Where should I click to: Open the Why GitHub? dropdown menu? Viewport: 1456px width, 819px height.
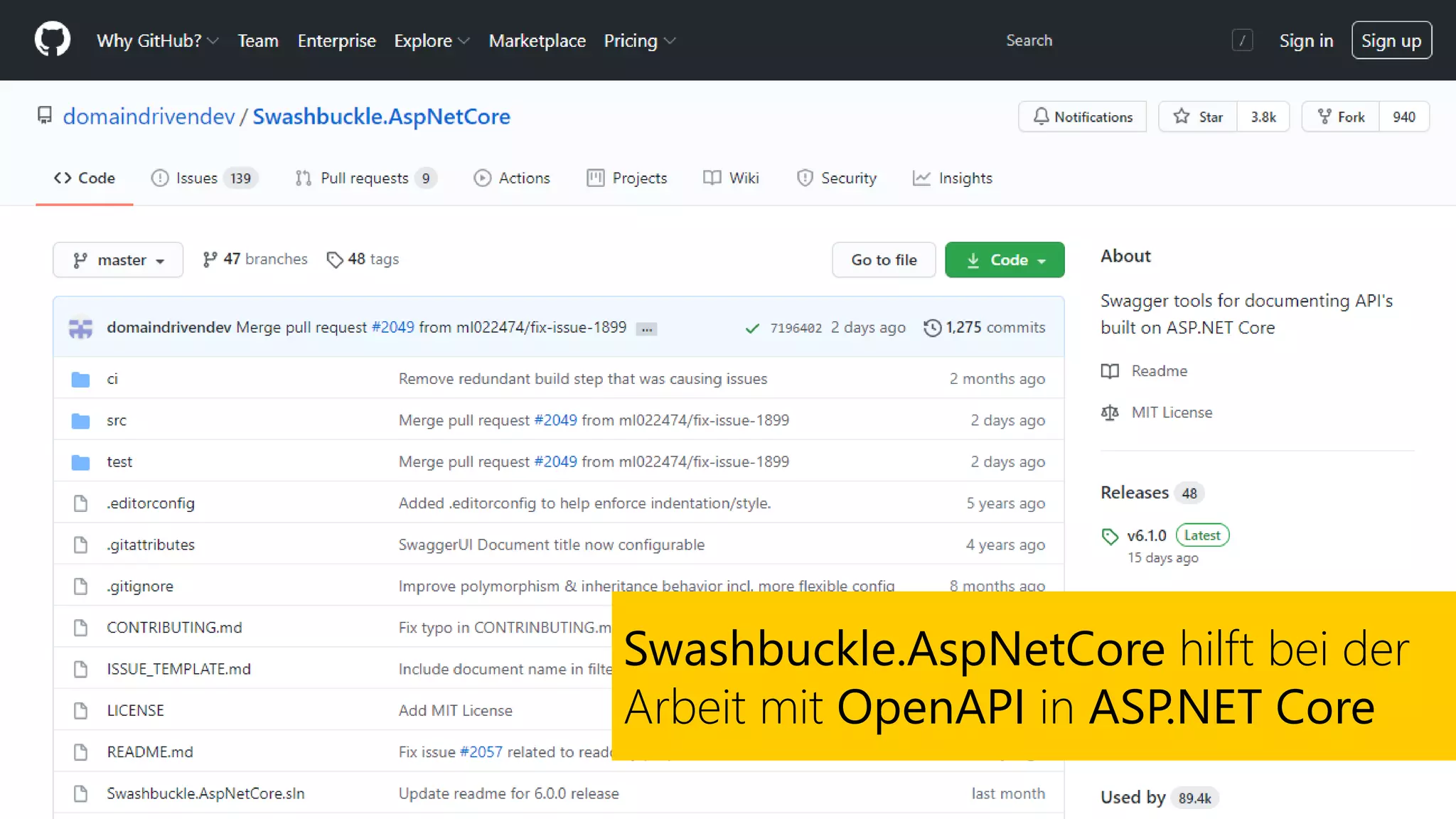point(157,41)
